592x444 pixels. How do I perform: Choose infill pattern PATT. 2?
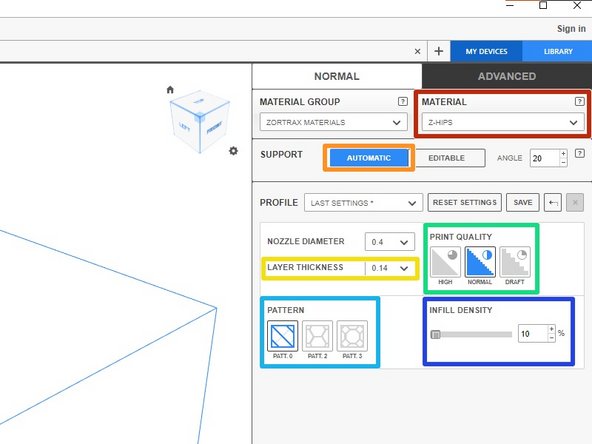317,336
